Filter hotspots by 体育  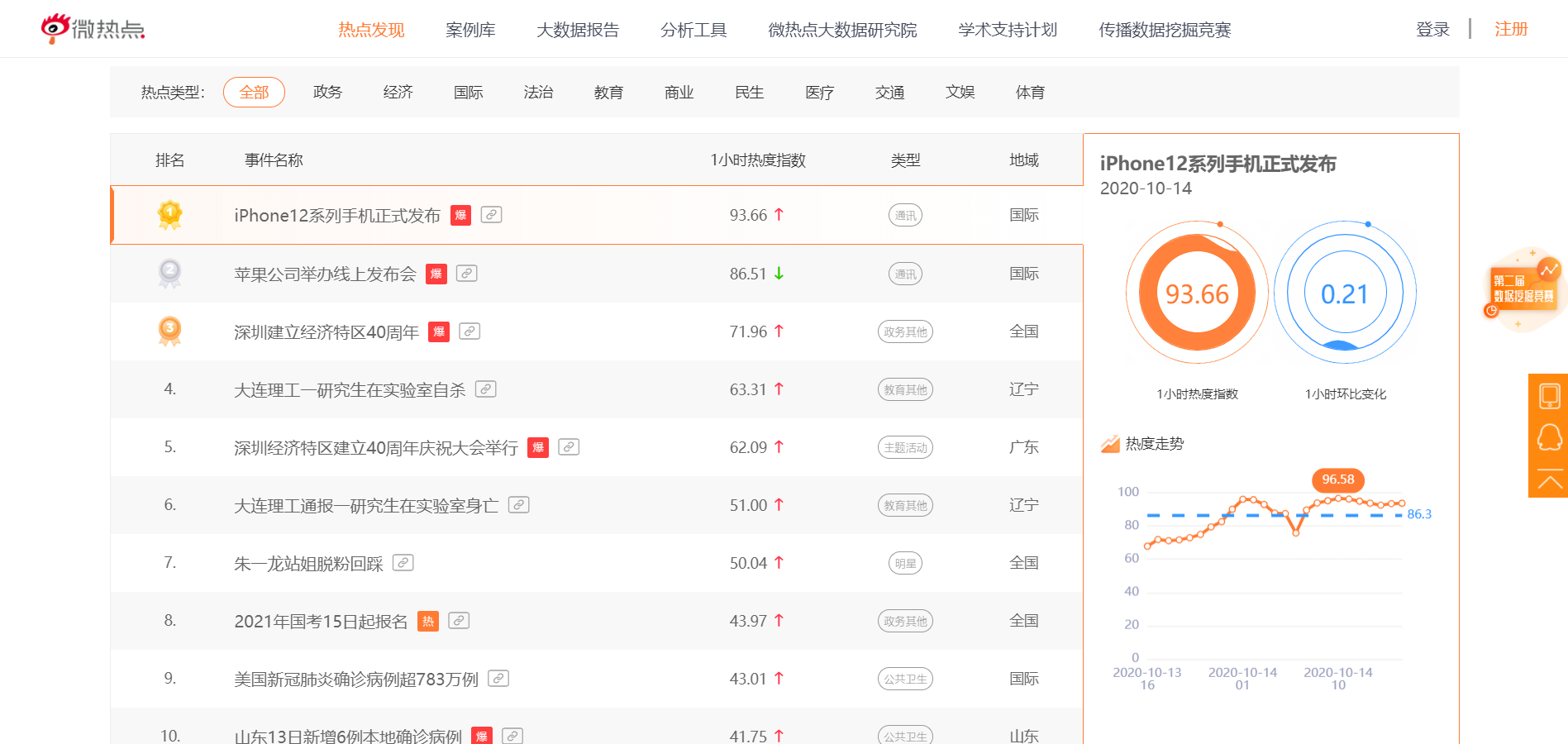[1030, 92]
